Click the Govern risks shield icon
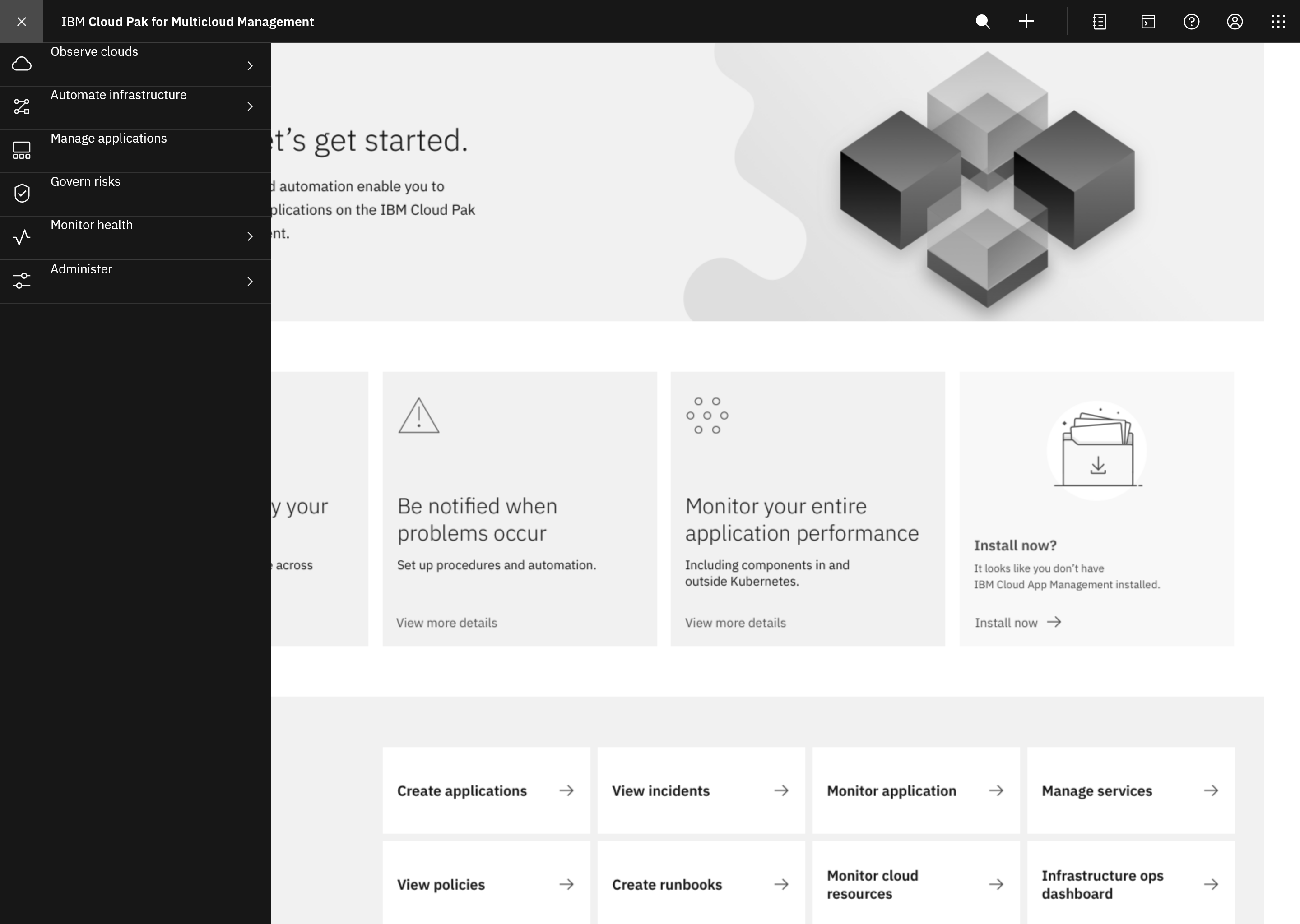Screen dimensions: 1300x924 pyautogui.click(x=22, y=193)
